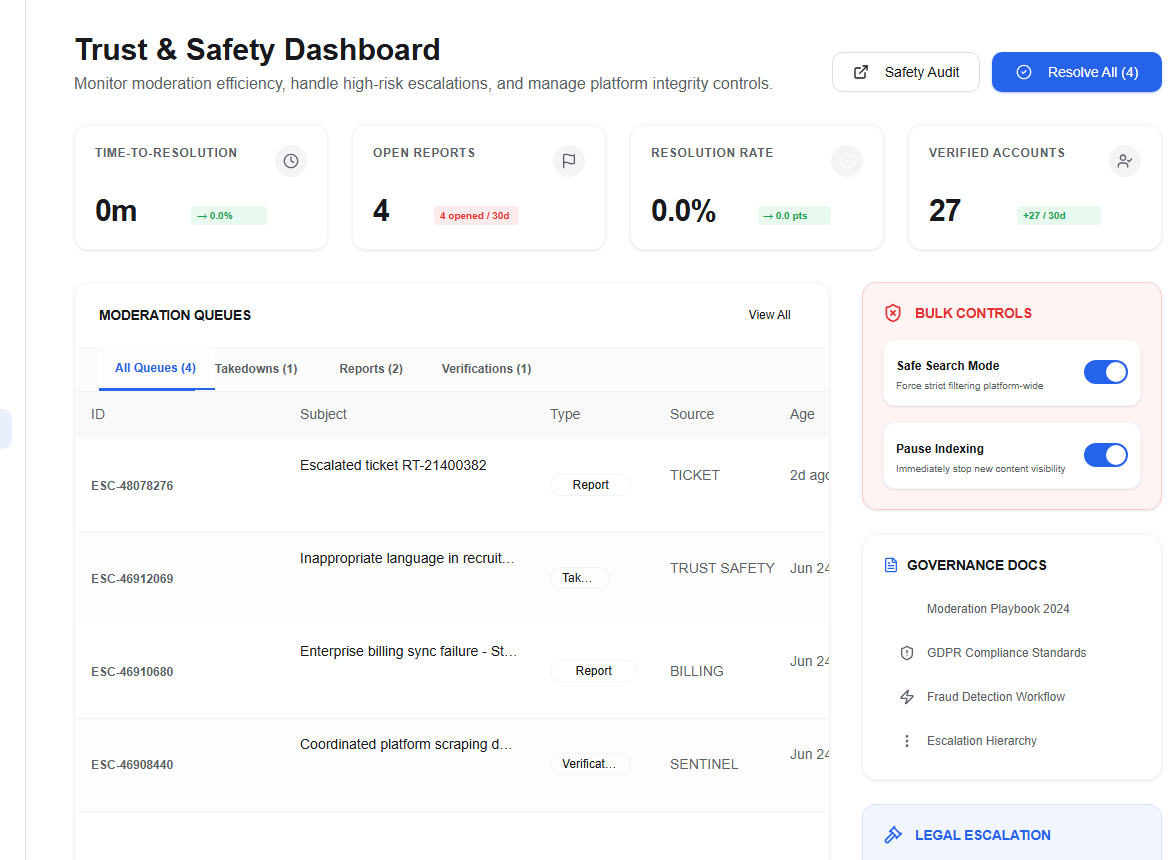Click the lightning icon next to Fraud Detection Workflow
This screenshot has width=1170, height=860.
click(x=907, y=697)
